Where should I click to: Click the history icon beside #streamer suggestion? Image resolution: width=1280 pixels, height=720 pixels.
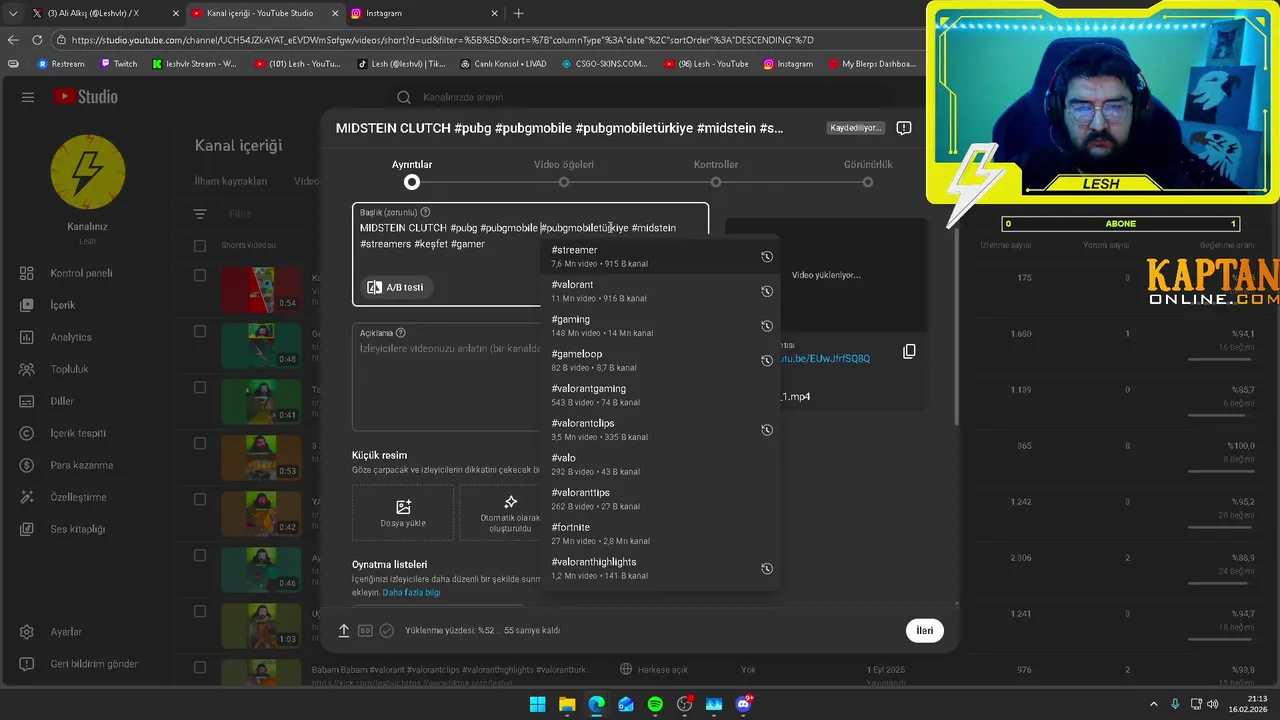pyautogui.click(x=767, y=256)
